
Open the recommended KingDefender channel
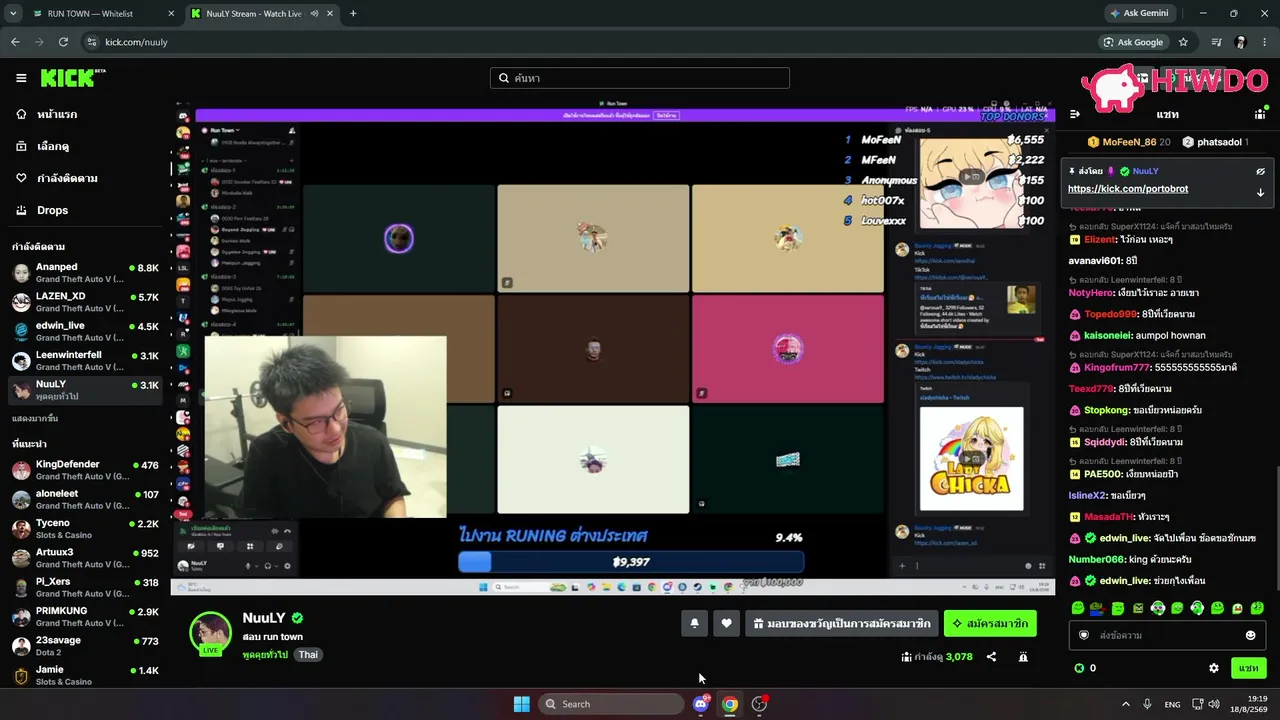click(x=85, y=470)
